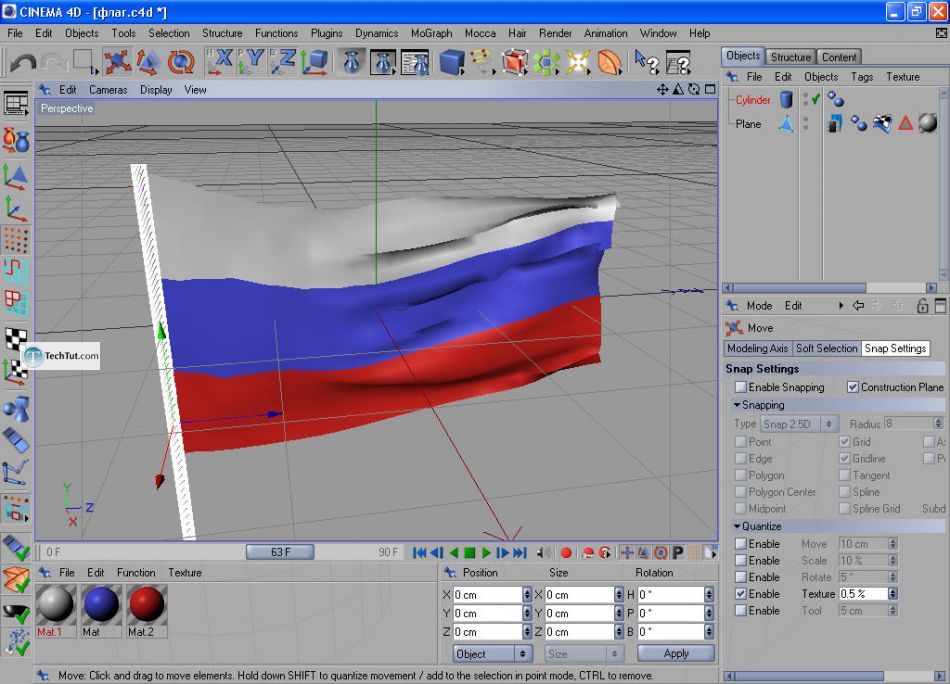This screenshot has width=950, height=684.
Task: Select the Move tool in top toolbar
Action: pos(117,62)
